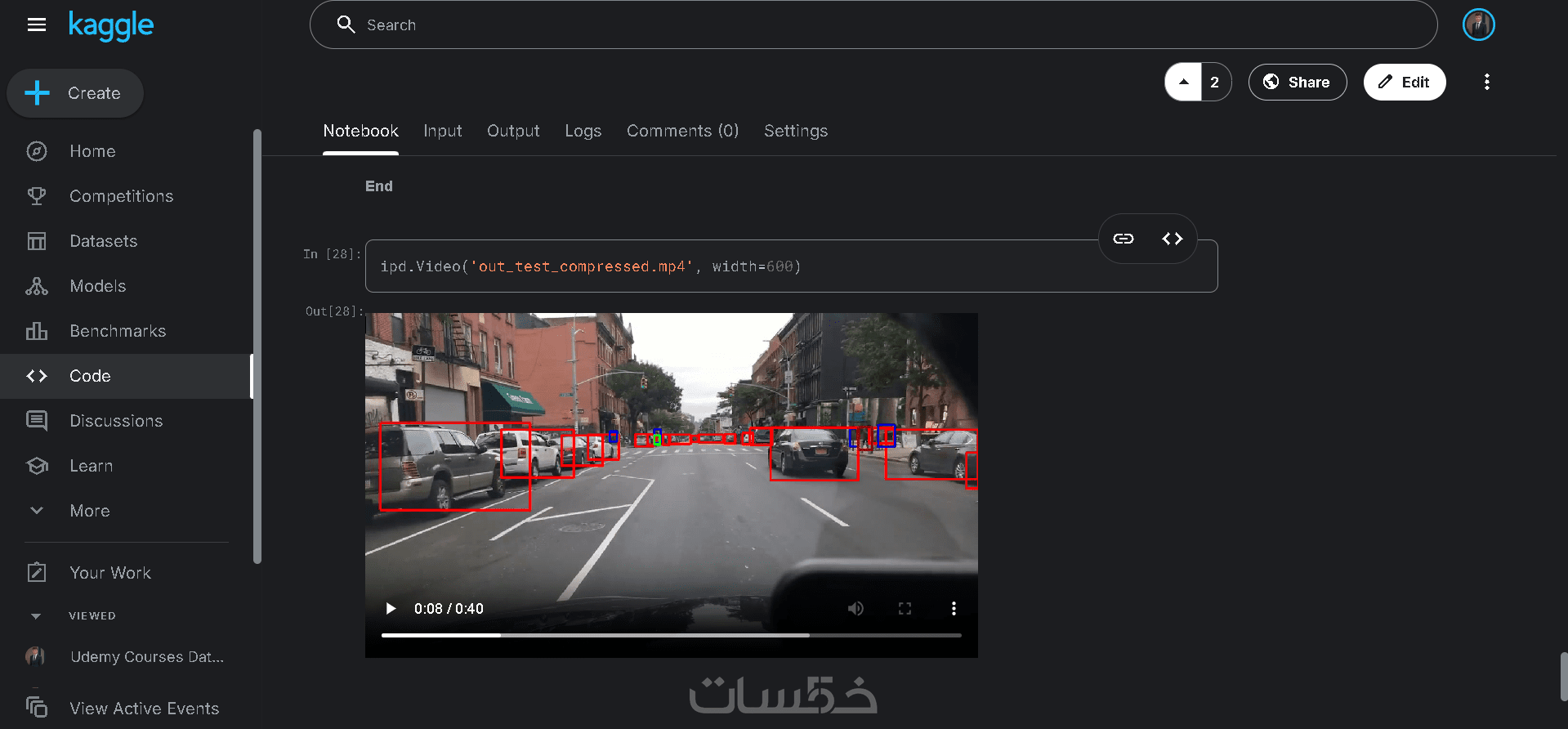Click the Edit button
The height and width of the screenshot is (729, 1568).
[x=1405, y=82]
